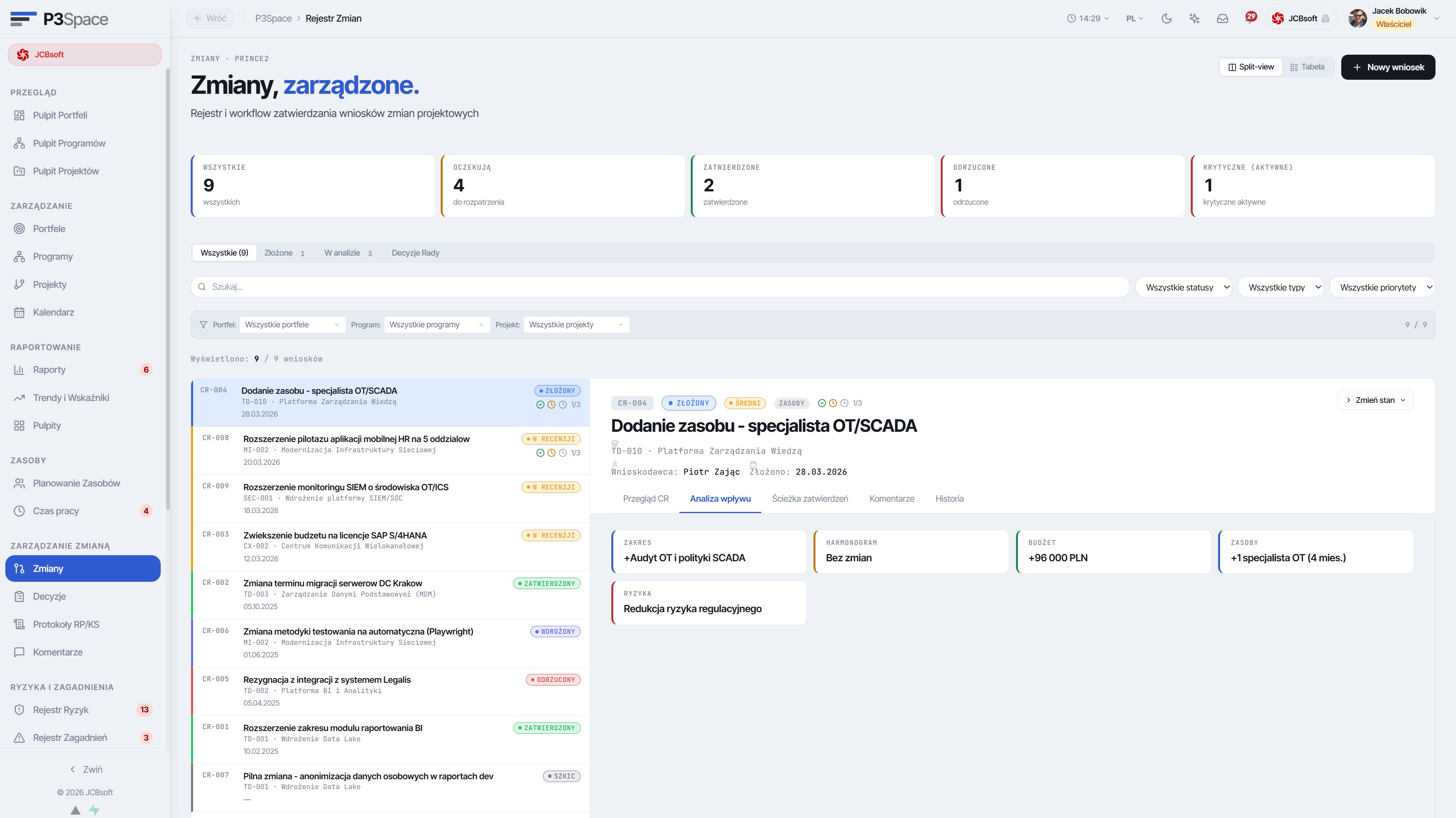
Task: Open the Historia tab
Action: click(x=949, y=498)
